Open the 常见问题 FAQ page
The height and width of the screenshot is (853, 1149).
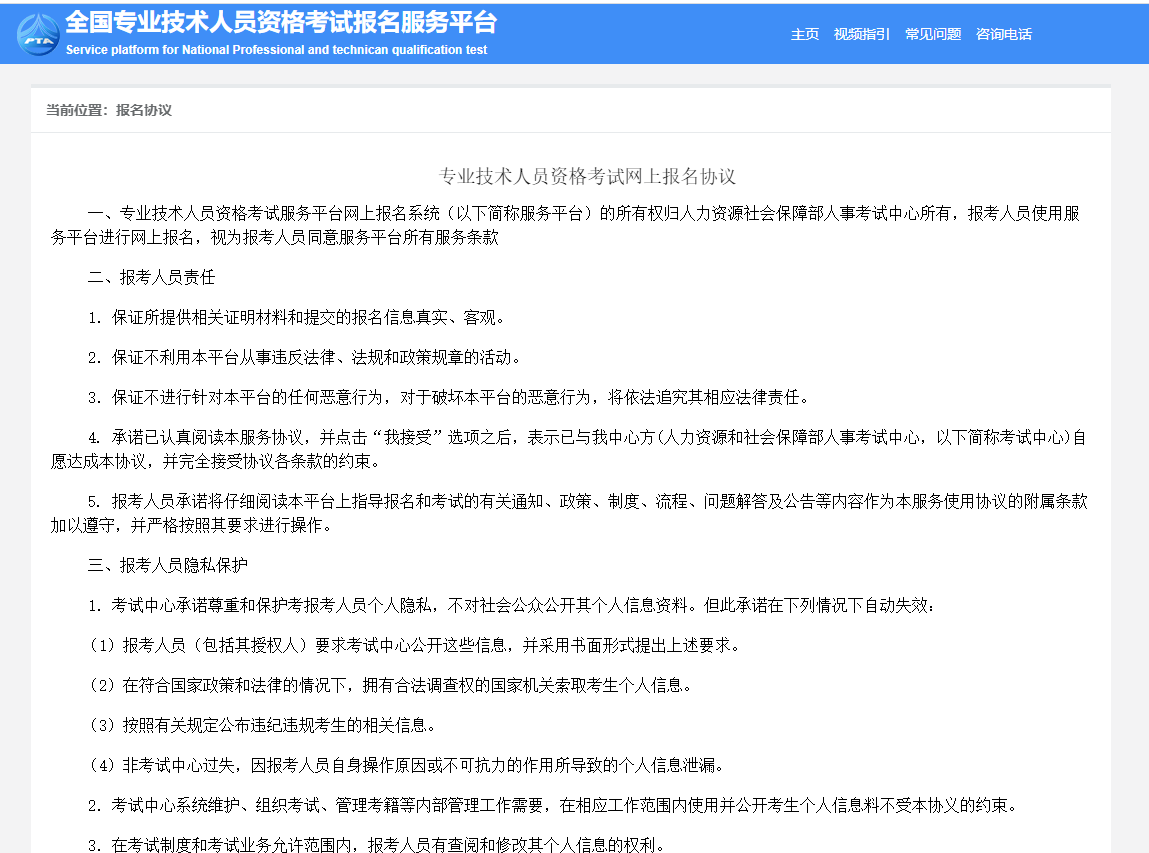click(932, 33)
